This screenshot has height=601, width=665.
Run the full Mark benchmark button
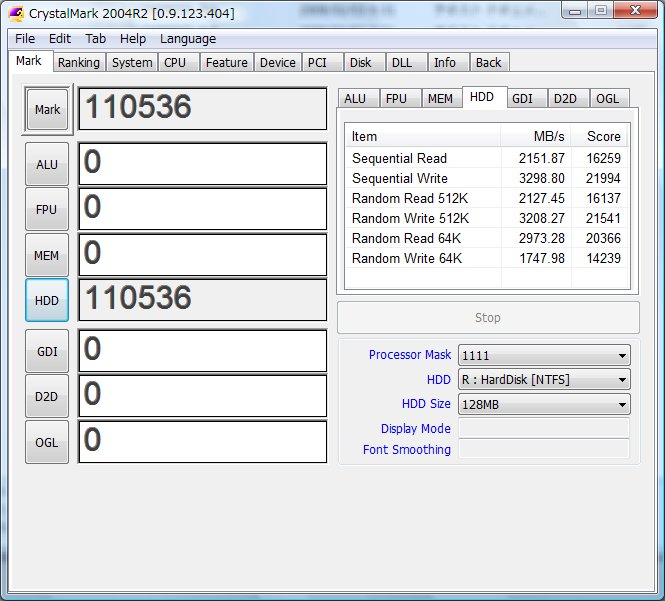pyautogui.click(x=47, y=109)
